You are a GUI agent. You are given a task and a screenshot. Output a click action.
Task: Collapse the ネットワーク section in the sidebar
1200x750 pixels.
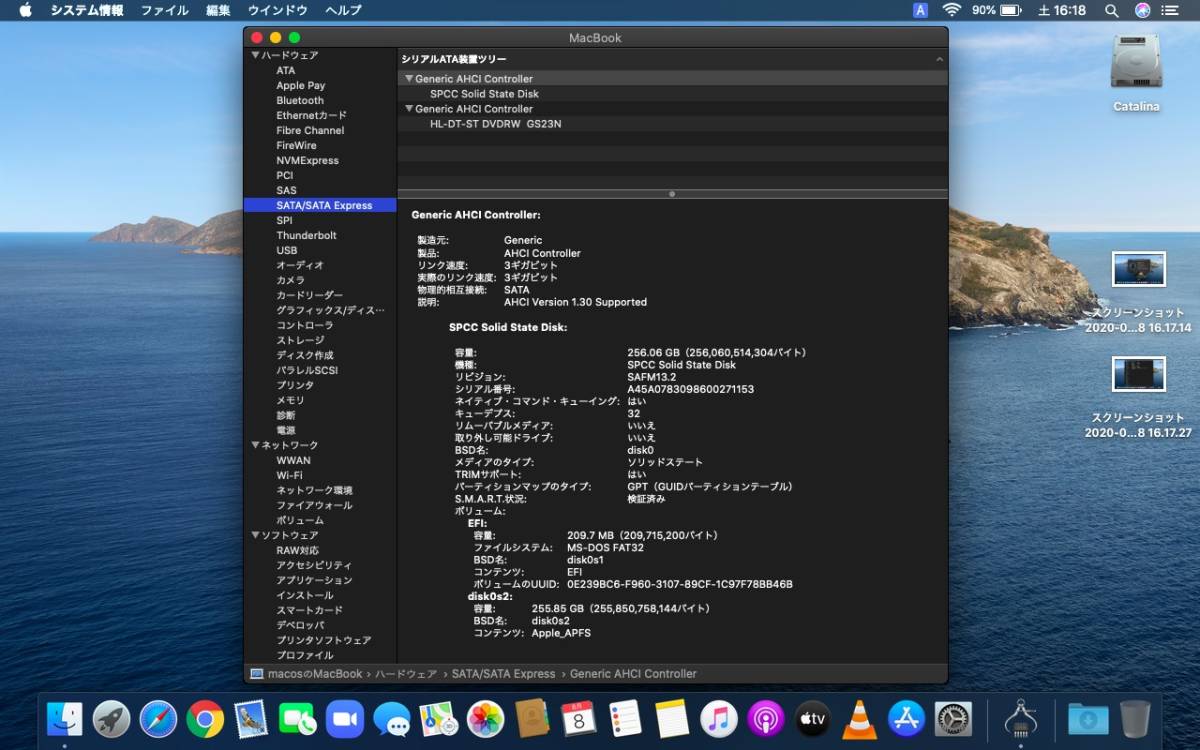click(x=255, y=445)
